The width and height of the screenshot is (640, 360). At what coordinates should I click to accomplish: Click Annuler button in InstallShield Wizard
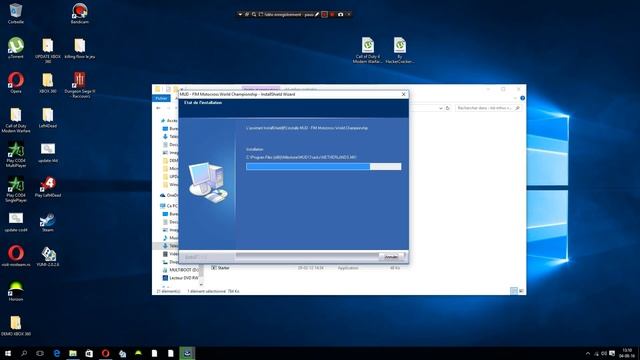point(391,257)
